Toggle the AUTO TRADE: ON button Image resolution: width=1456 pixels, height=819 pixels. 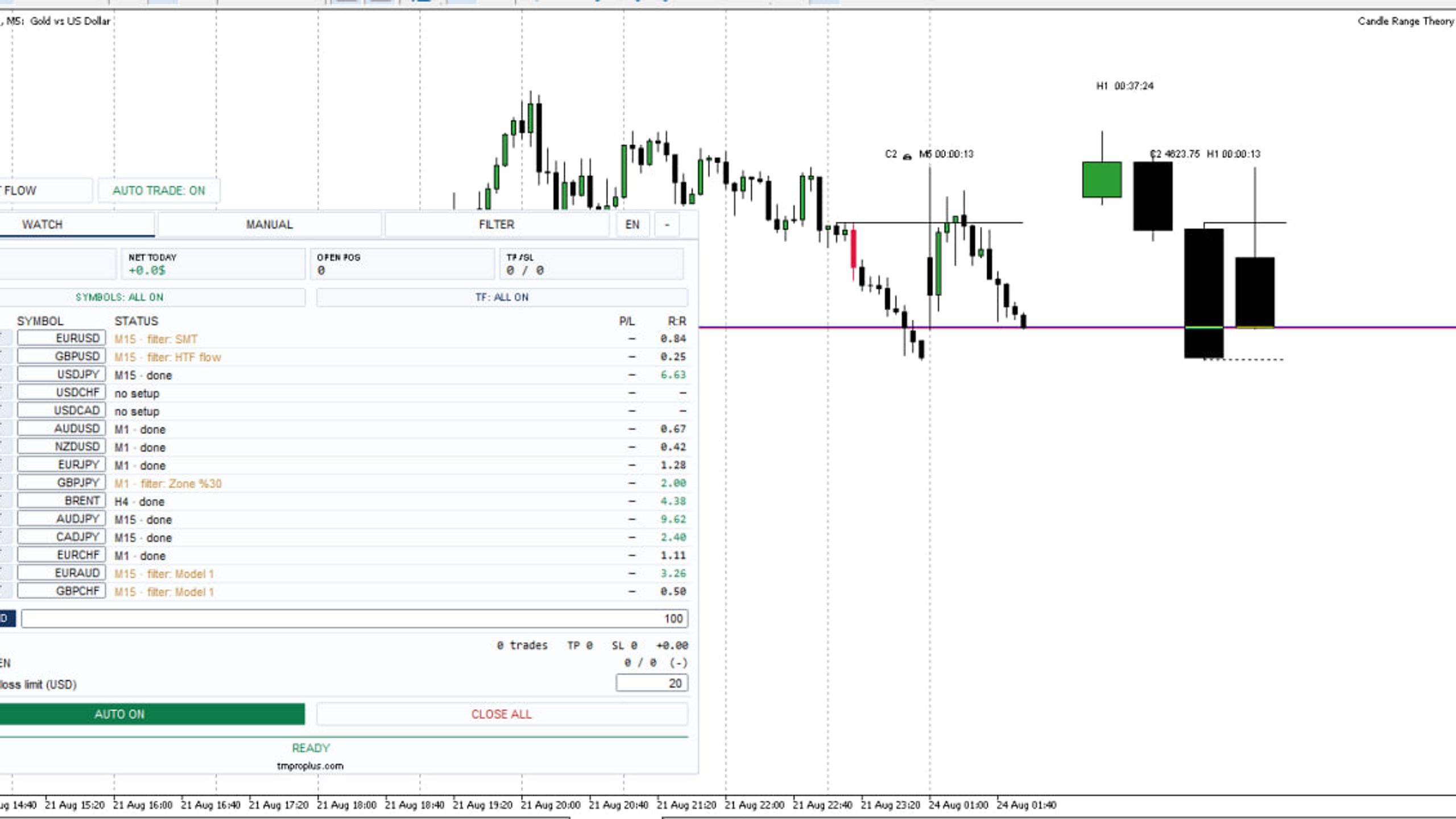pos(159,191)
